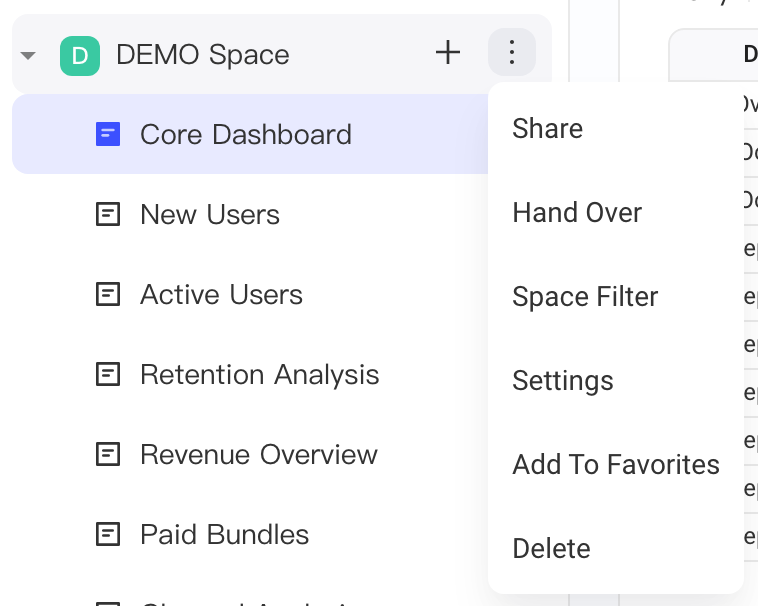The image size is (758, 606).
Task: Click the Core Dashboard blue icon
Action: (108, 134)
